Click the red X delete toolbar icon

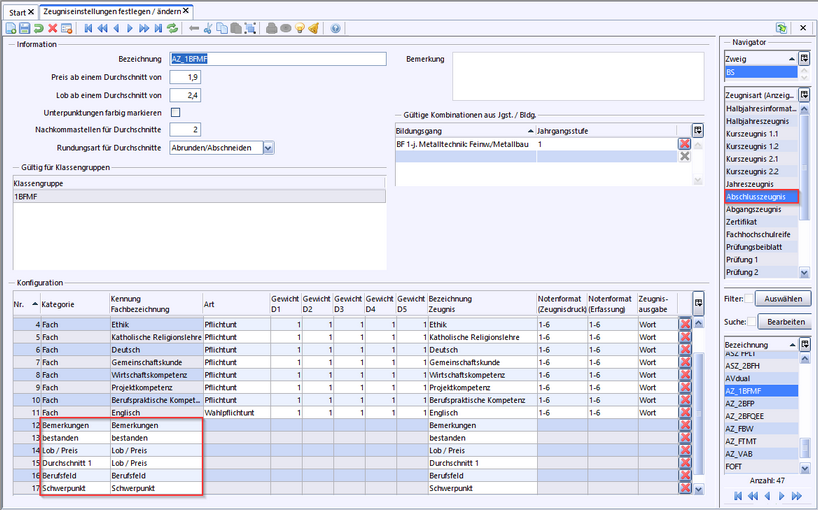coord(53,29)
